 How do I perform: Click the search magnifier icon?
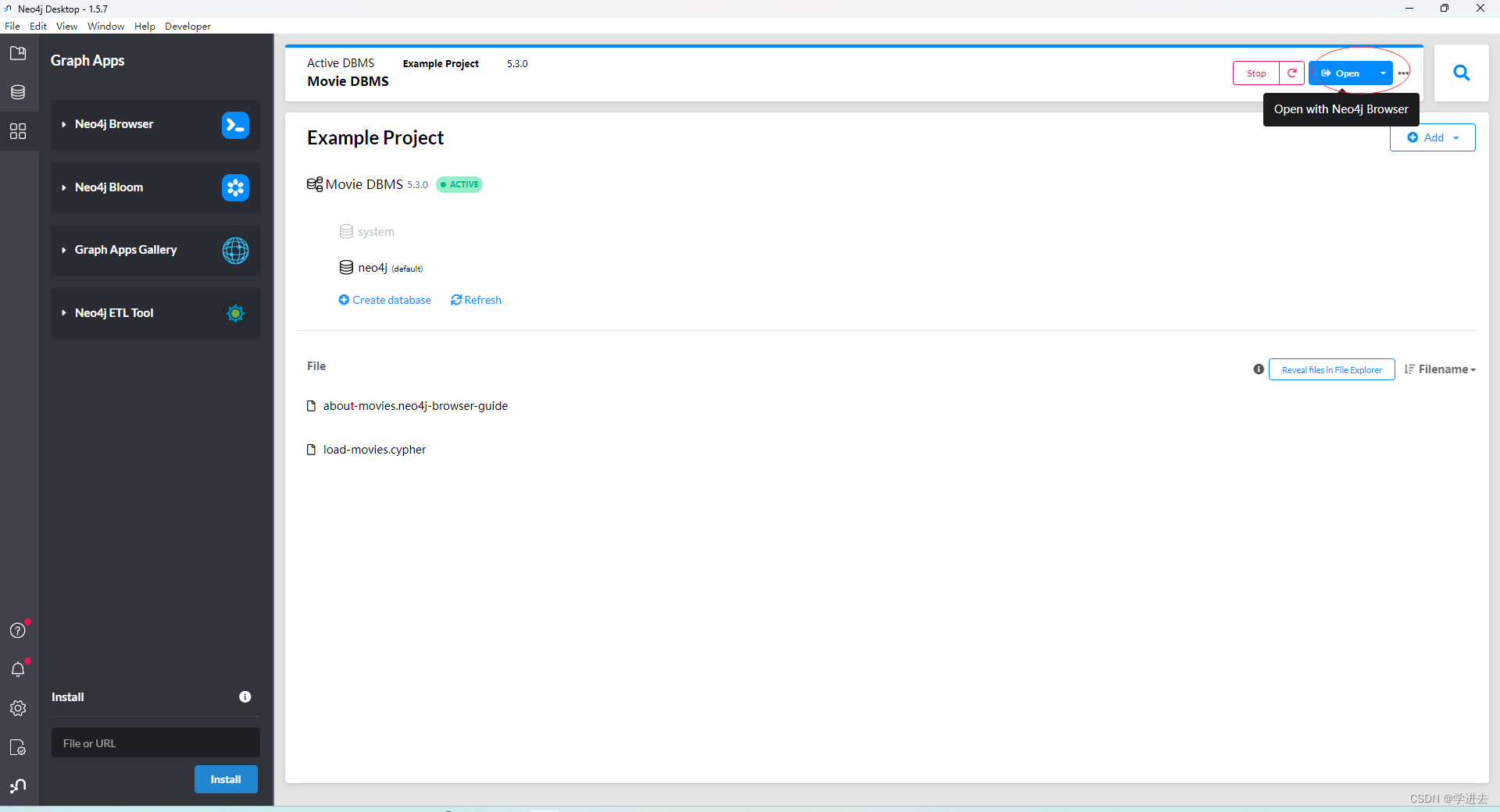(1461, 73)
